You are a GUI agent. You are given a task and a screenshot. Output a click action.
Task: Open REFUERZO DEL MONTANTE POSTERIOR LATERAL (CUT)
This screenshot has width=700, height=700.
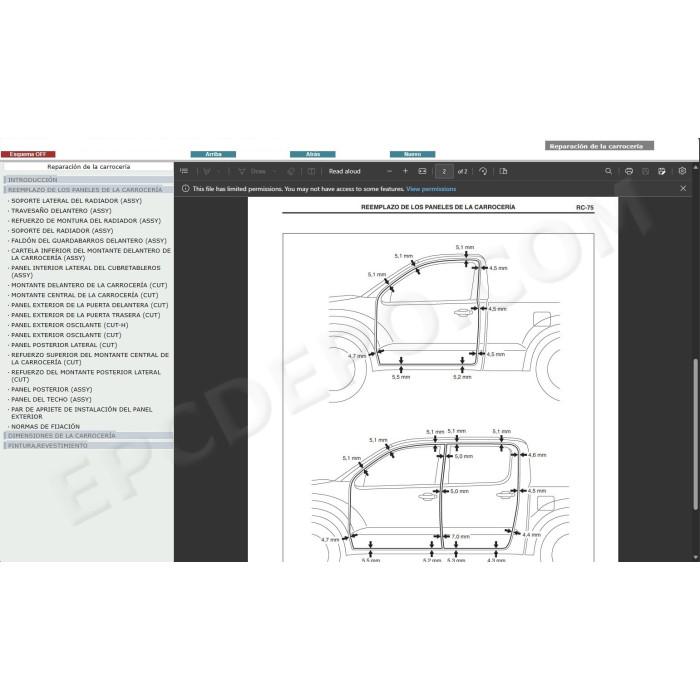(x=86, y=376)
